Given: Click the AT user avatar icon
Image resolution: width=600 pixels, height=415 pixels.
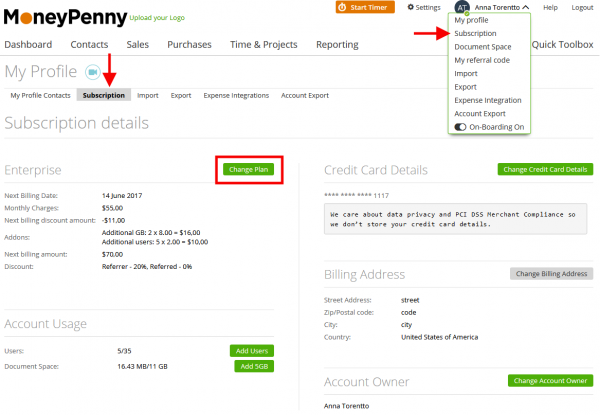Looking at the screenshot, I should click(462, 7).
